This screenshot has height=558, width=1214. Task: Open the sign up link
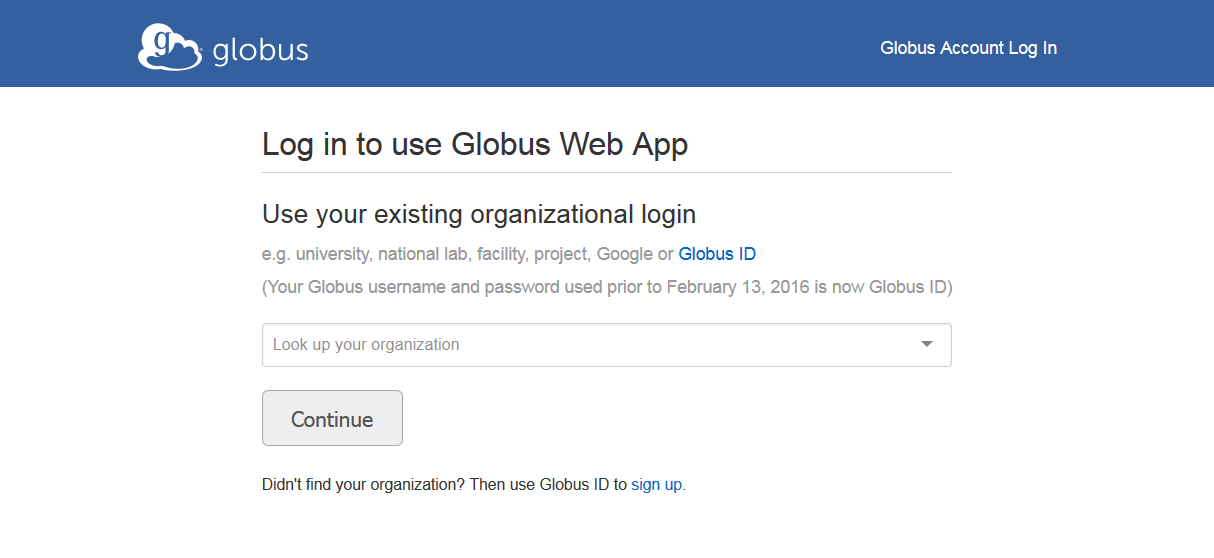point(657,485)
